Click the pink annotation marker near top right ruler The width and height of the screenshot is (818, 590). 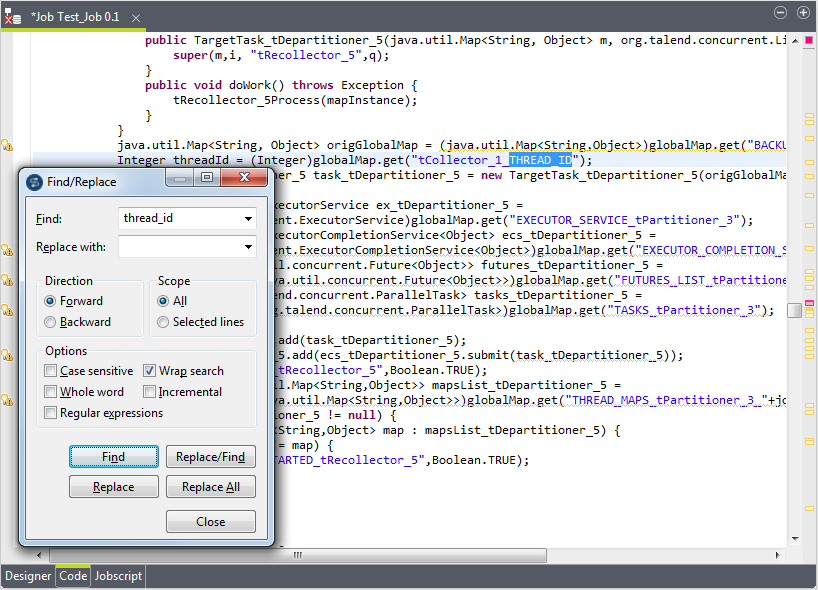(x=808, y=39)
